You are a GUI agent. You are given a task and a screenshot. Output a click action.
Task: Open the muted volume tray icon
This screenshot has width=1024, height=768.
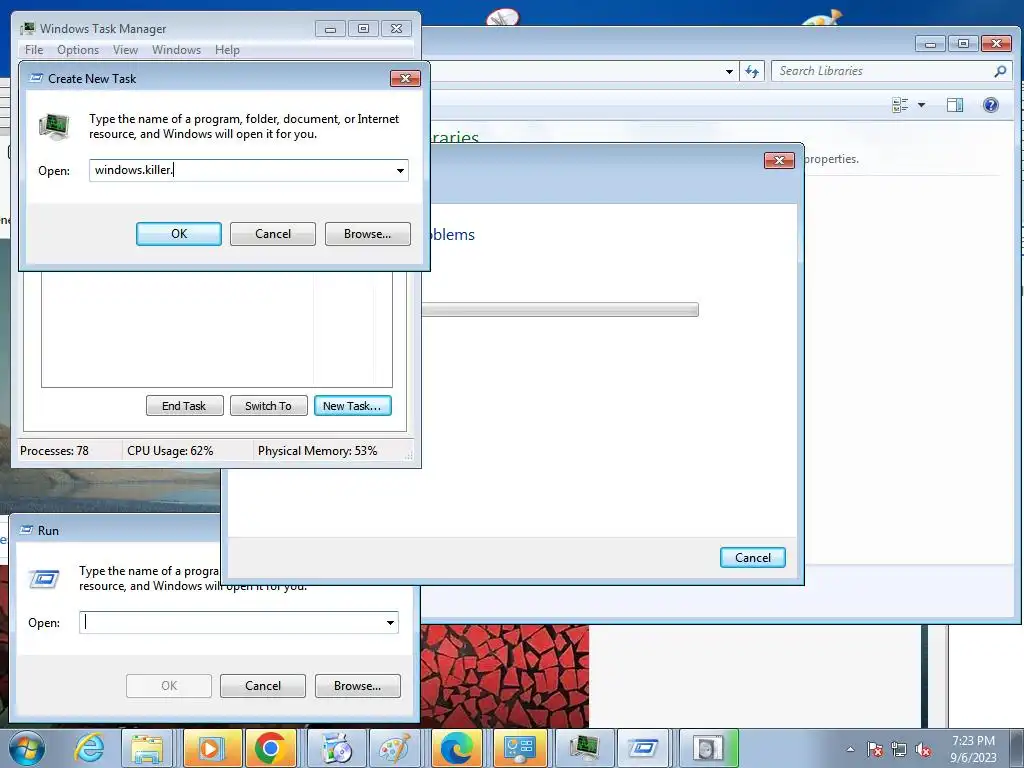click(x=923, y=749)
